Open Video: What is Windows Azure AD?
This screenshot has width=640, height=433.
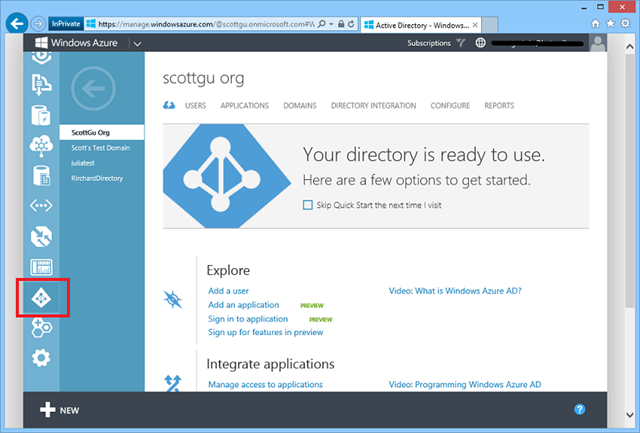pos(455,291)
